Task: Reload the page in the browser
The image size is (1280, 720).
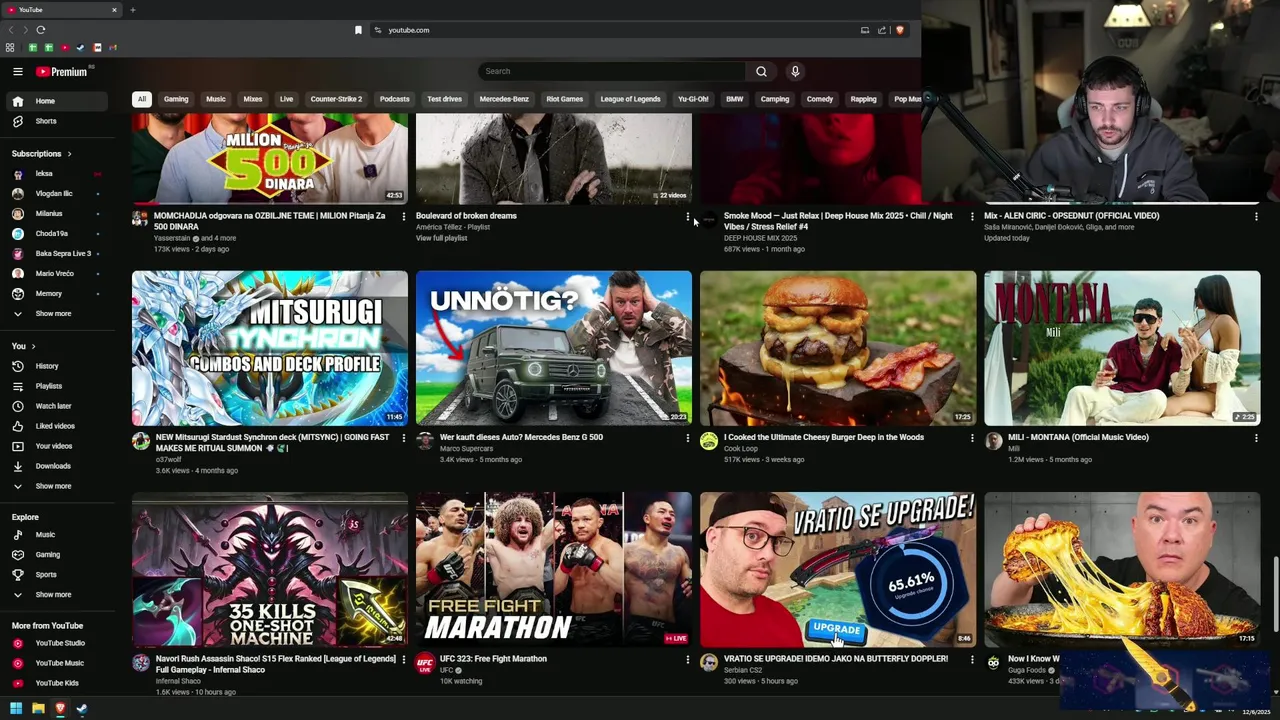Action: [x=41, y=30]
